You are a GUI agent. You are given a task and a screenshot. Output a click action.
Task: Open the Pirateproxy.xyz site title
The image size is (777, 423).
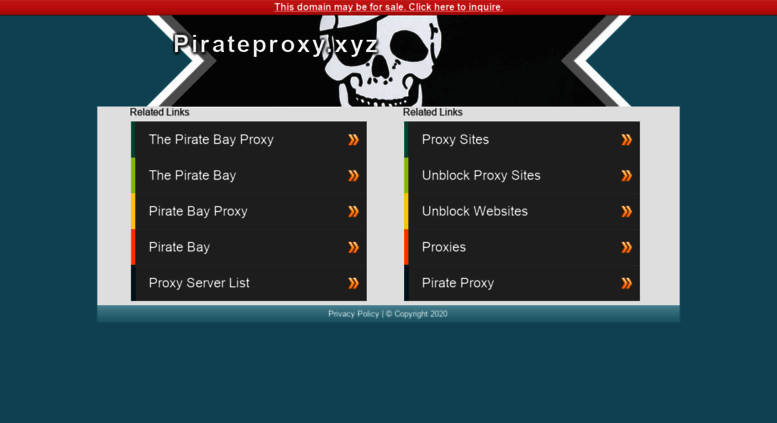[276, 44]
